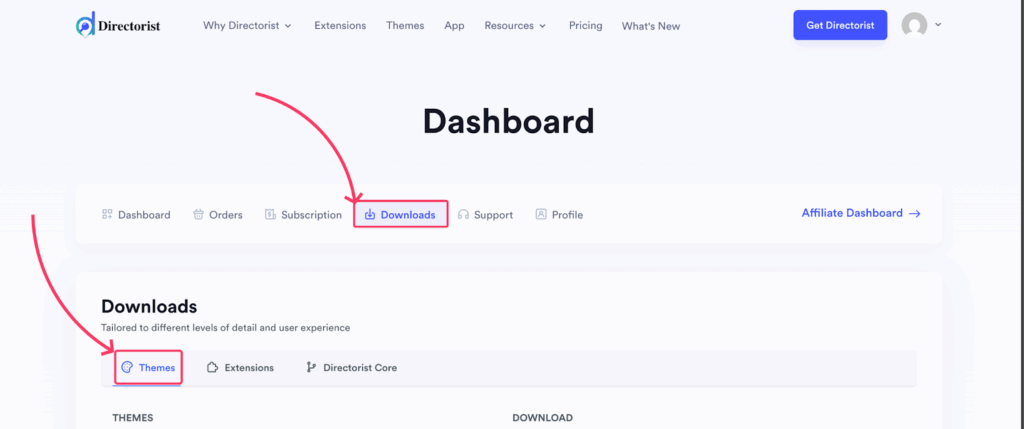Screen dimensions: 1024x429
Task: Open the user avatar profile icon
Action: tap(914, 25)
